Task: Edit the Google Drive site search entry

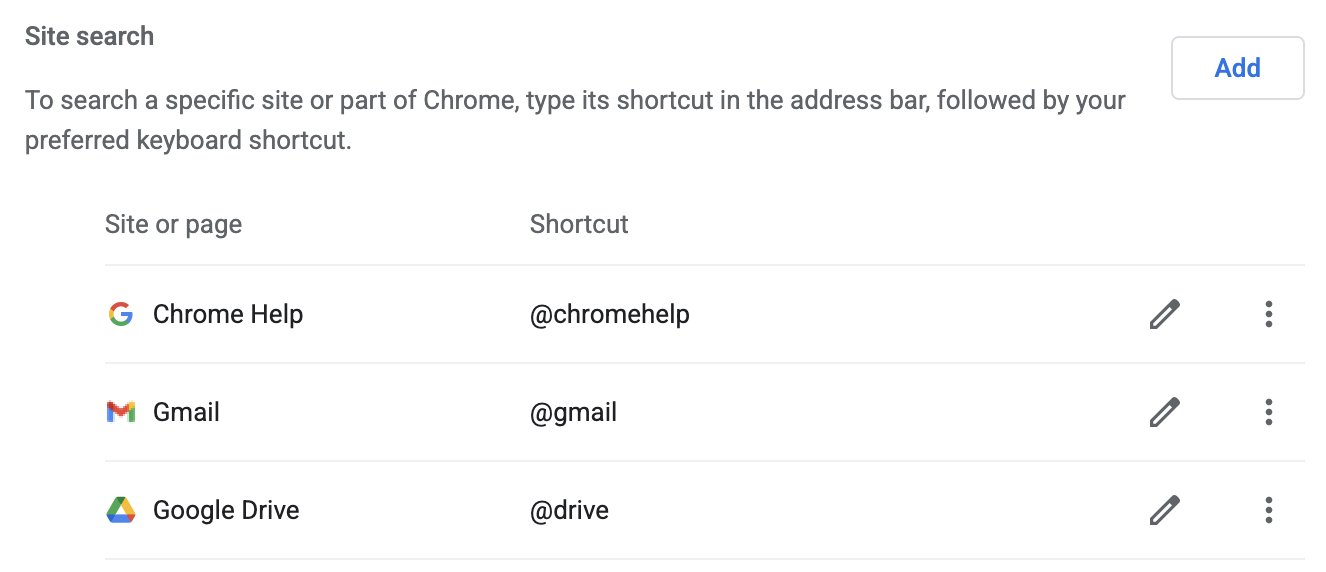Action: click(x=1164, y=510)
